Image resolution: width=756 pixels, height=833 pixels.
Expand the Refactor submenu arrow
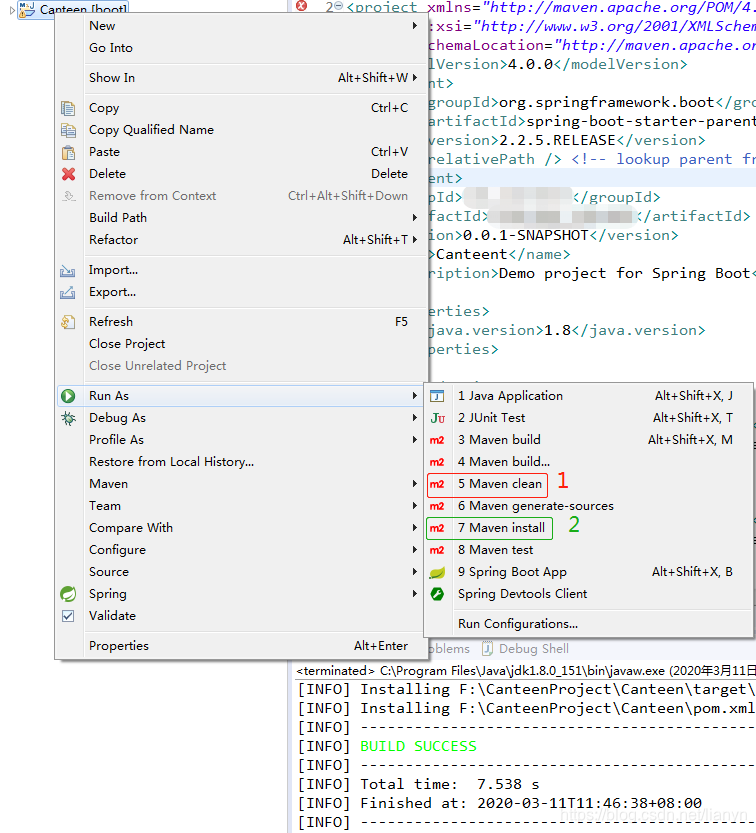click(414, 240)
